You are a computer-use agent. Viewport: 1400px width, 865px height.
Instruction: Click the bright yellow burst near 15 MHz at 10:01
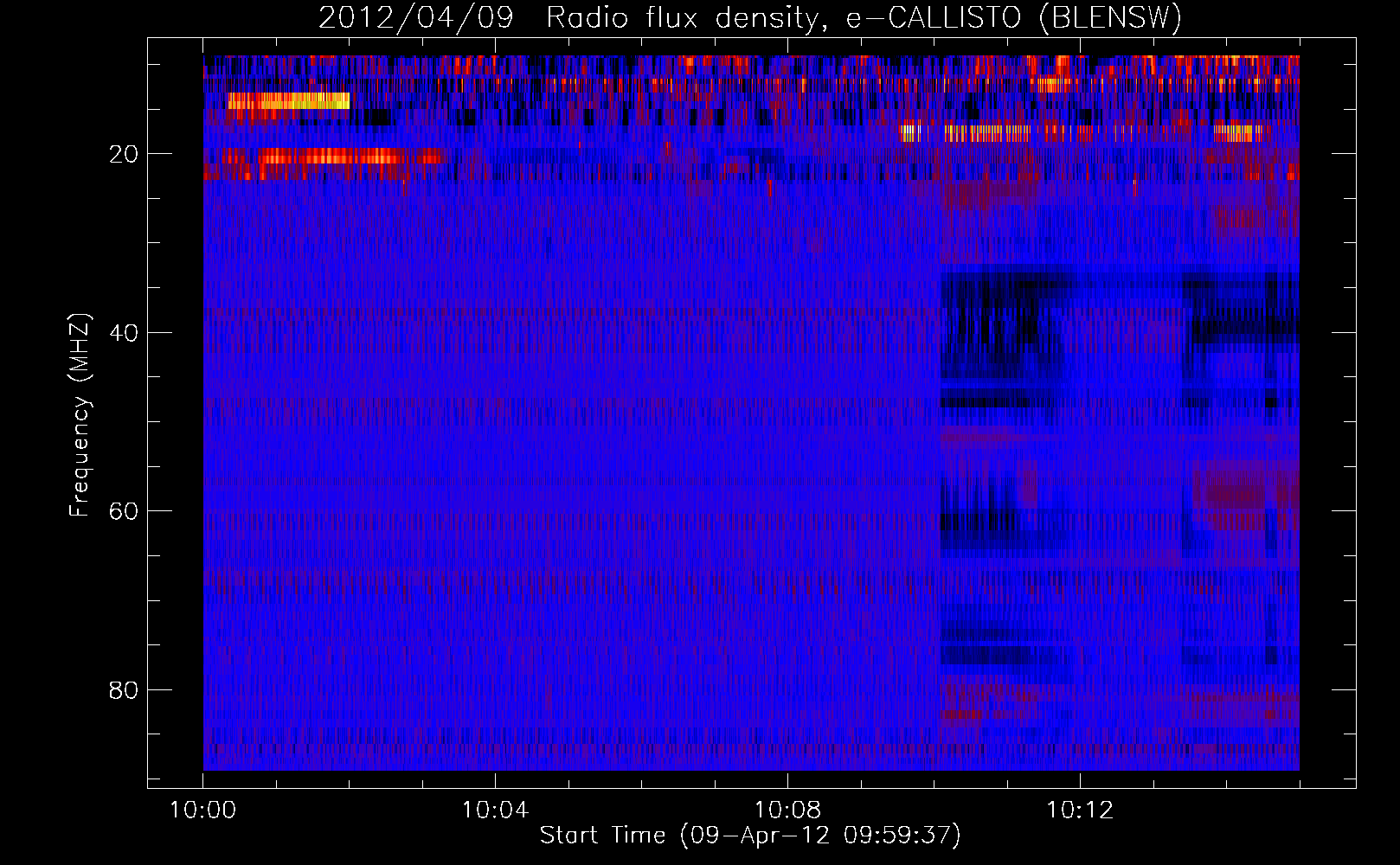(x=289, y=101)
